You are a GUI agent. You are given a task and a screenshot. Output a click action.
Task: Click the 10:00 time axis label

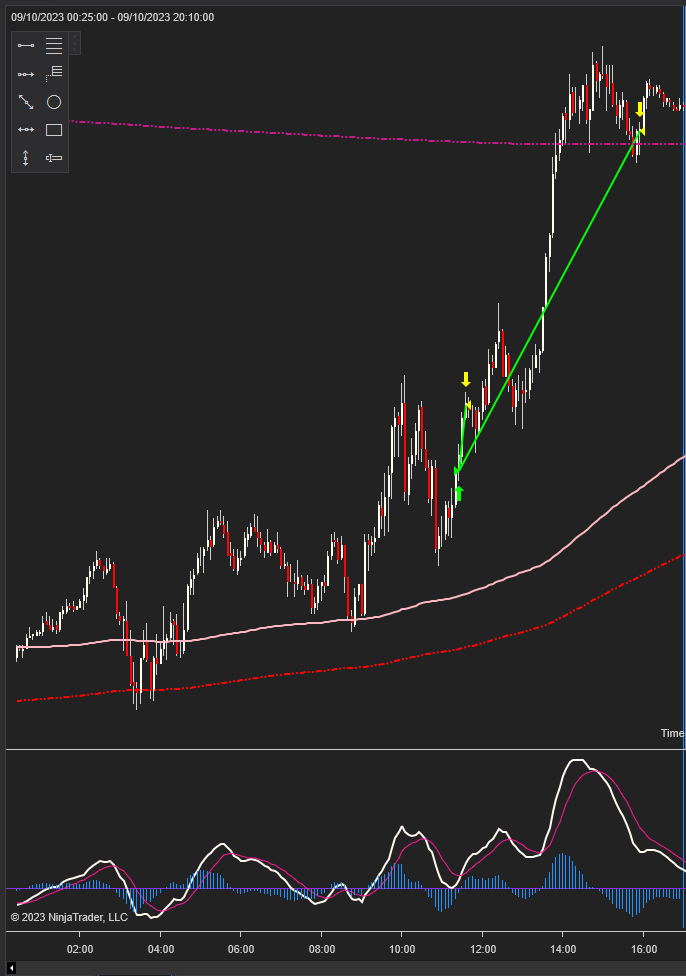[x=402, y=949]
